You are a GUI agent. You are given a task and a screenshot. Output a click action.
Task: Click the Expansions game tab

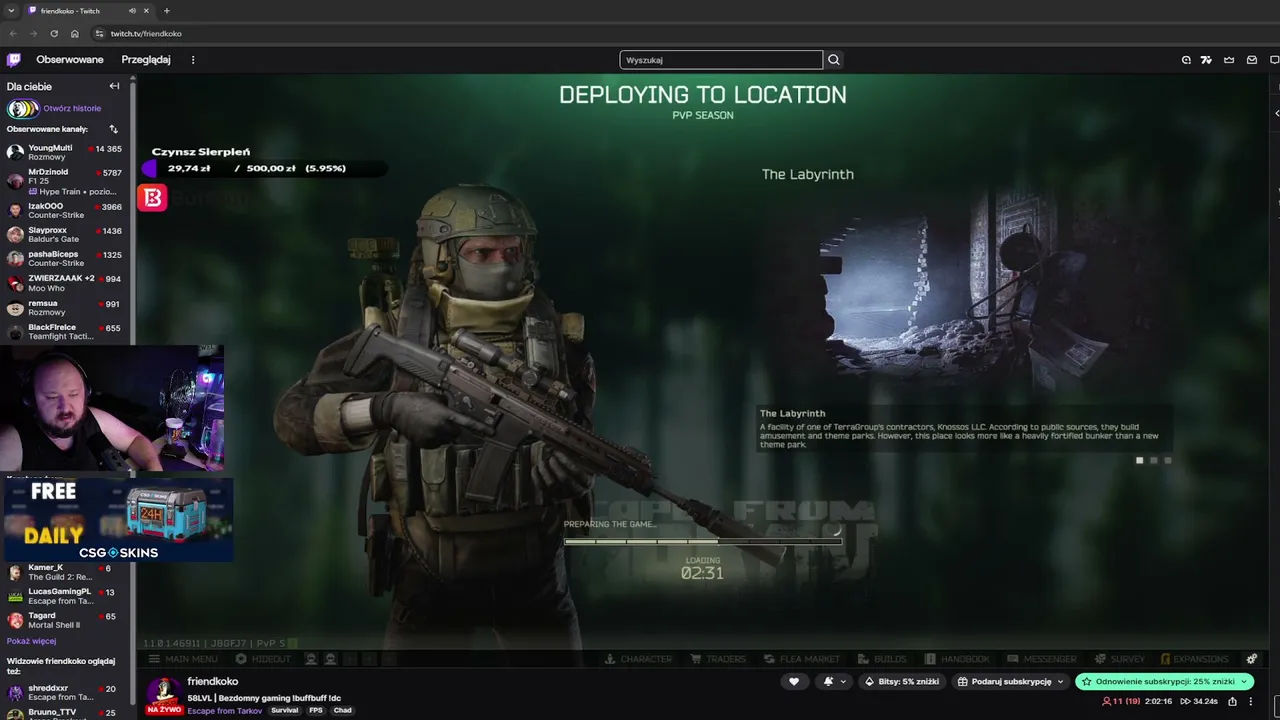1194,659
